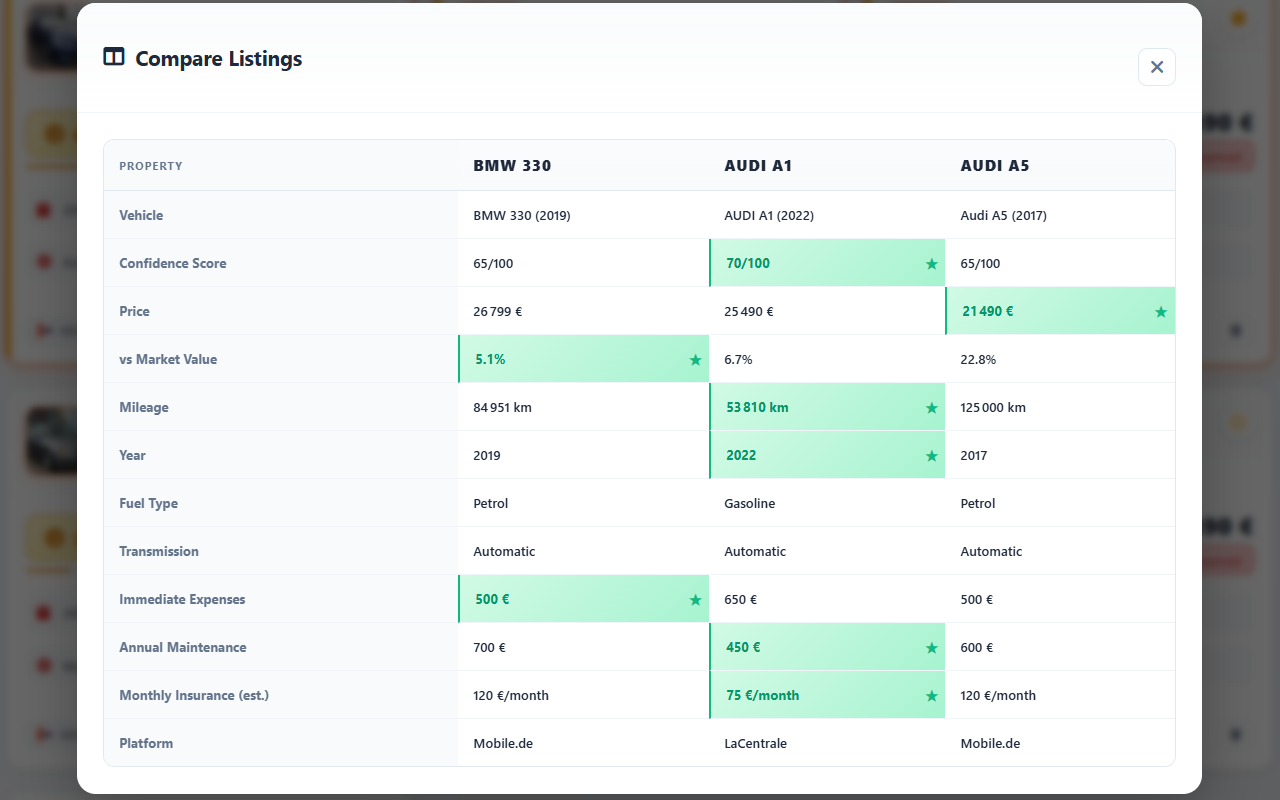This screenshot has width=1280, height=800.
Task: Click the highlighted year 2022 value
Action: tap(741, 455)
